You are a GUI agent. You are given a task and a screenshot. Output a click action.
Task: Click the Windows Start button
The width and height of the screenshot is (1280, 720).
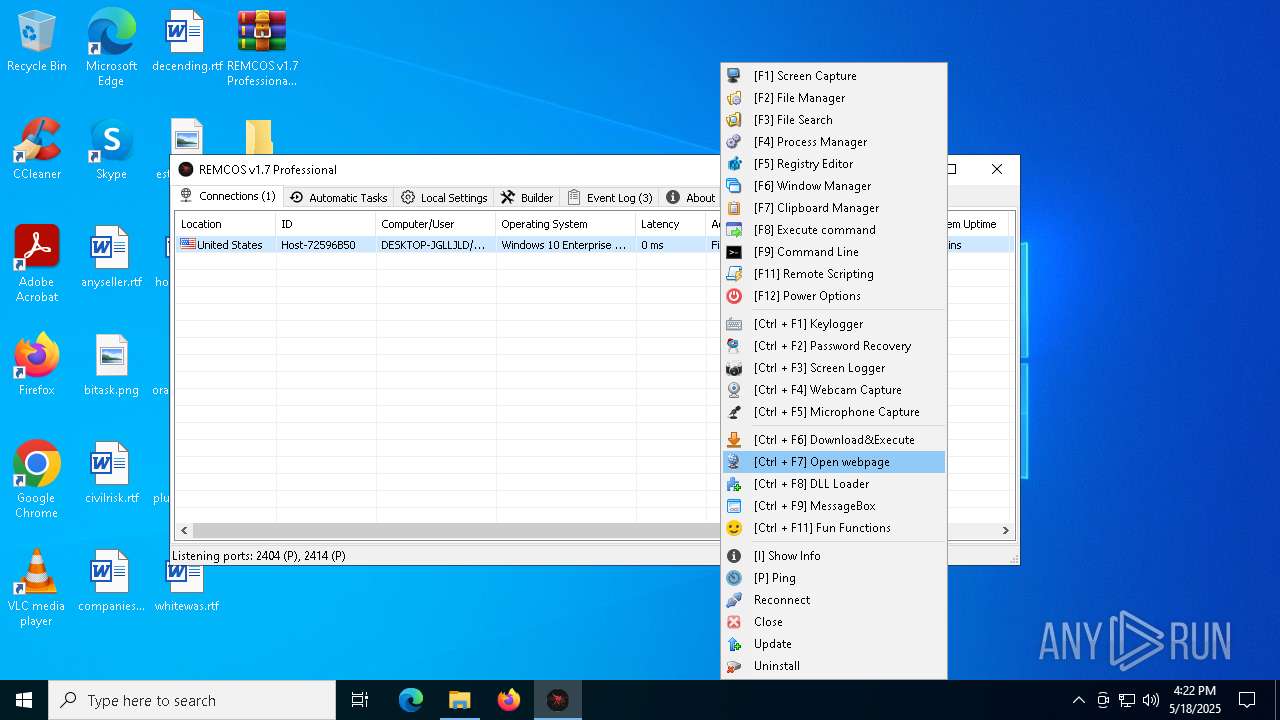24,700
